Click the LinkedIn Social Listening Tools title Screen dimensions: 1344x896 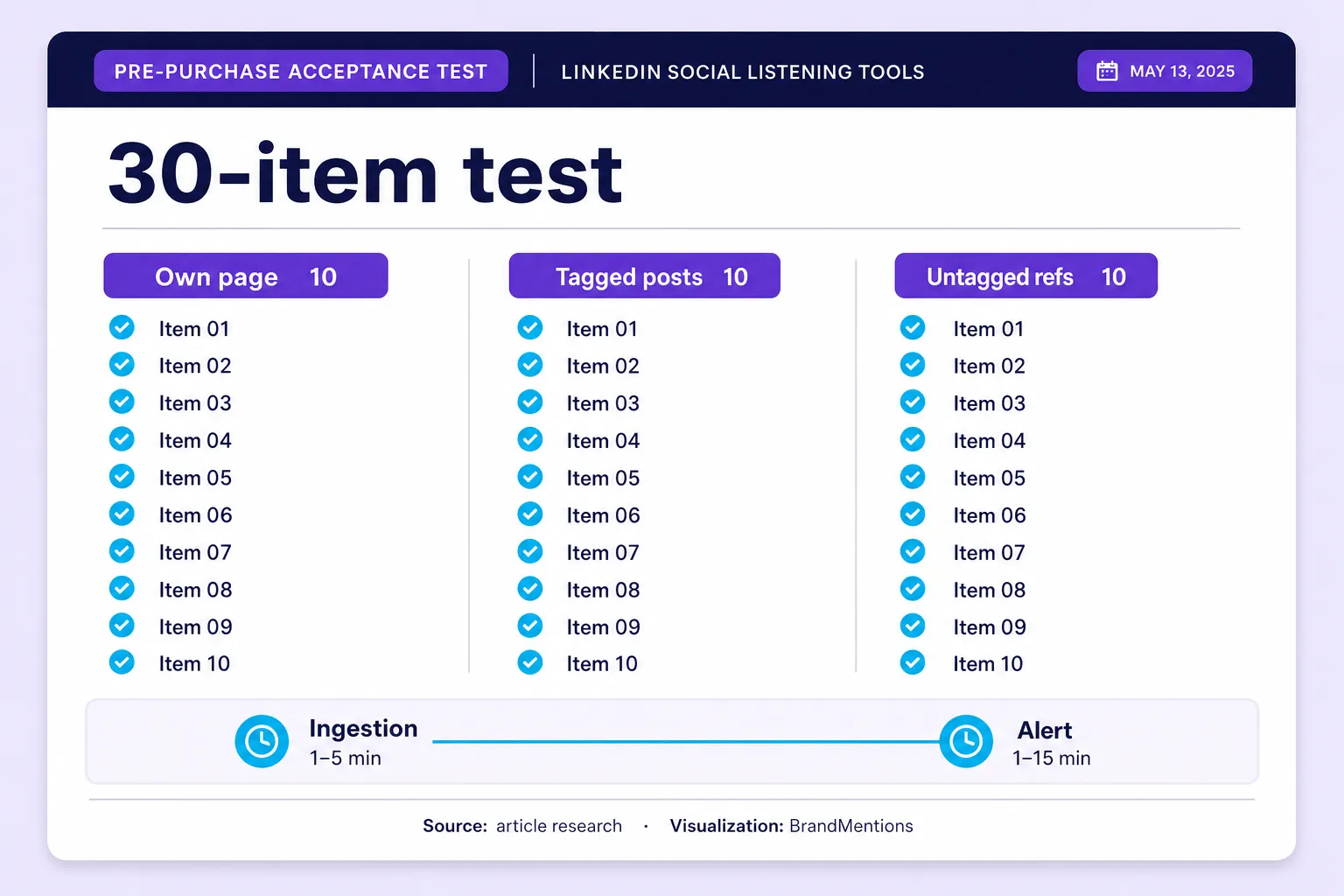743,72
